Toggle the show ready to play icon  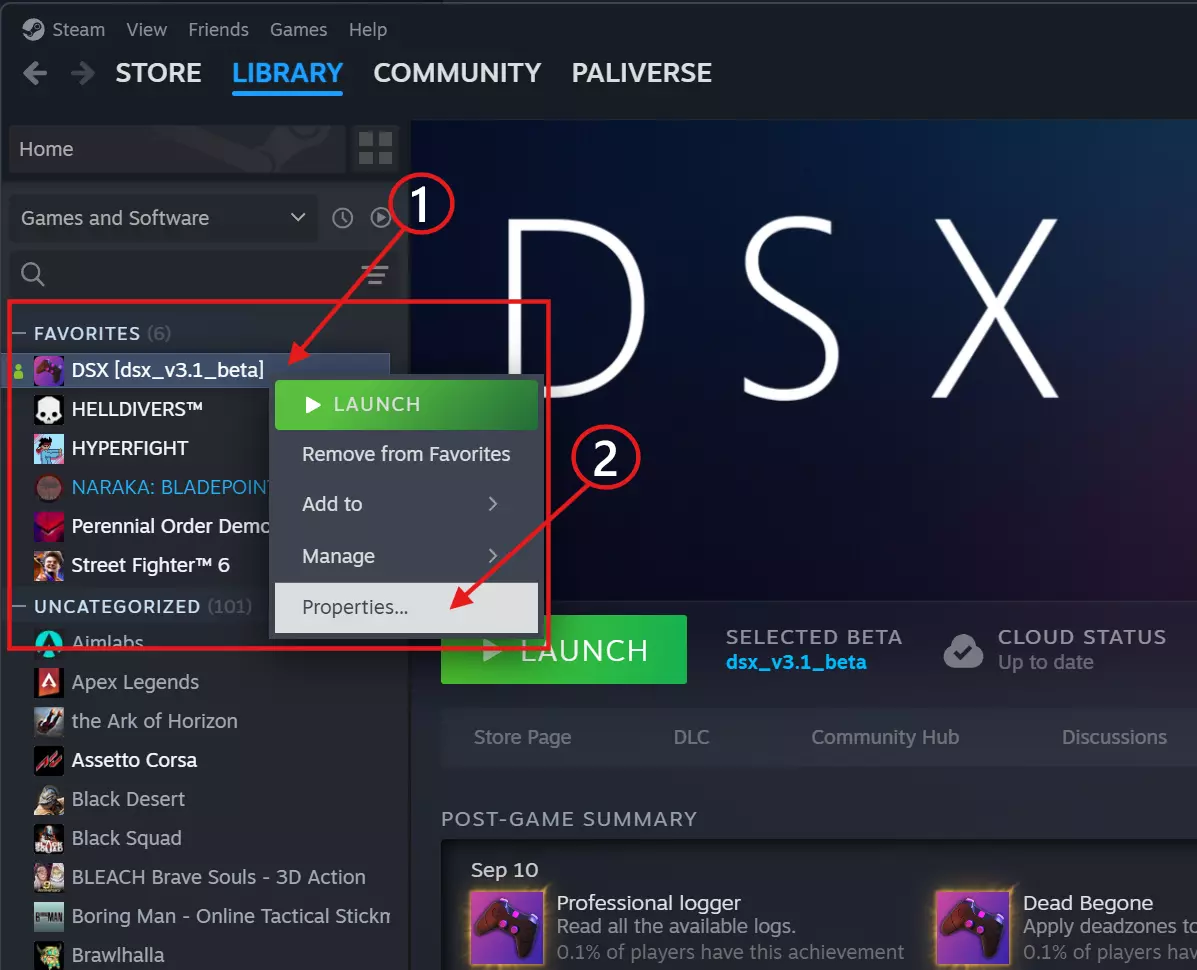pos(381,218)
